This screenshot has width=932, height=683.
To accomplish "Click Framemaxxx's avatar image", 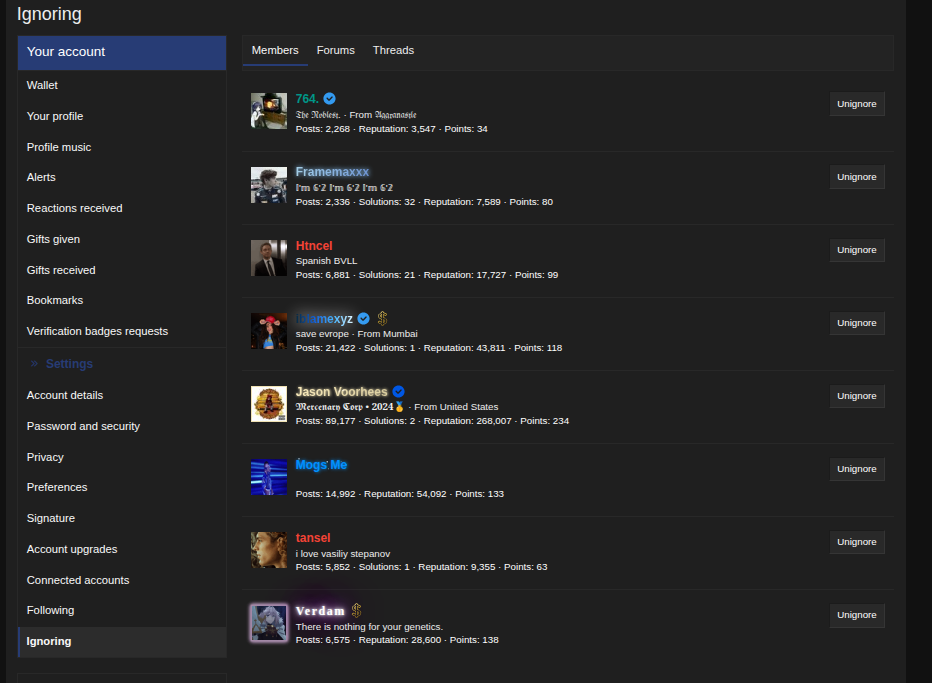I will 268,185.
